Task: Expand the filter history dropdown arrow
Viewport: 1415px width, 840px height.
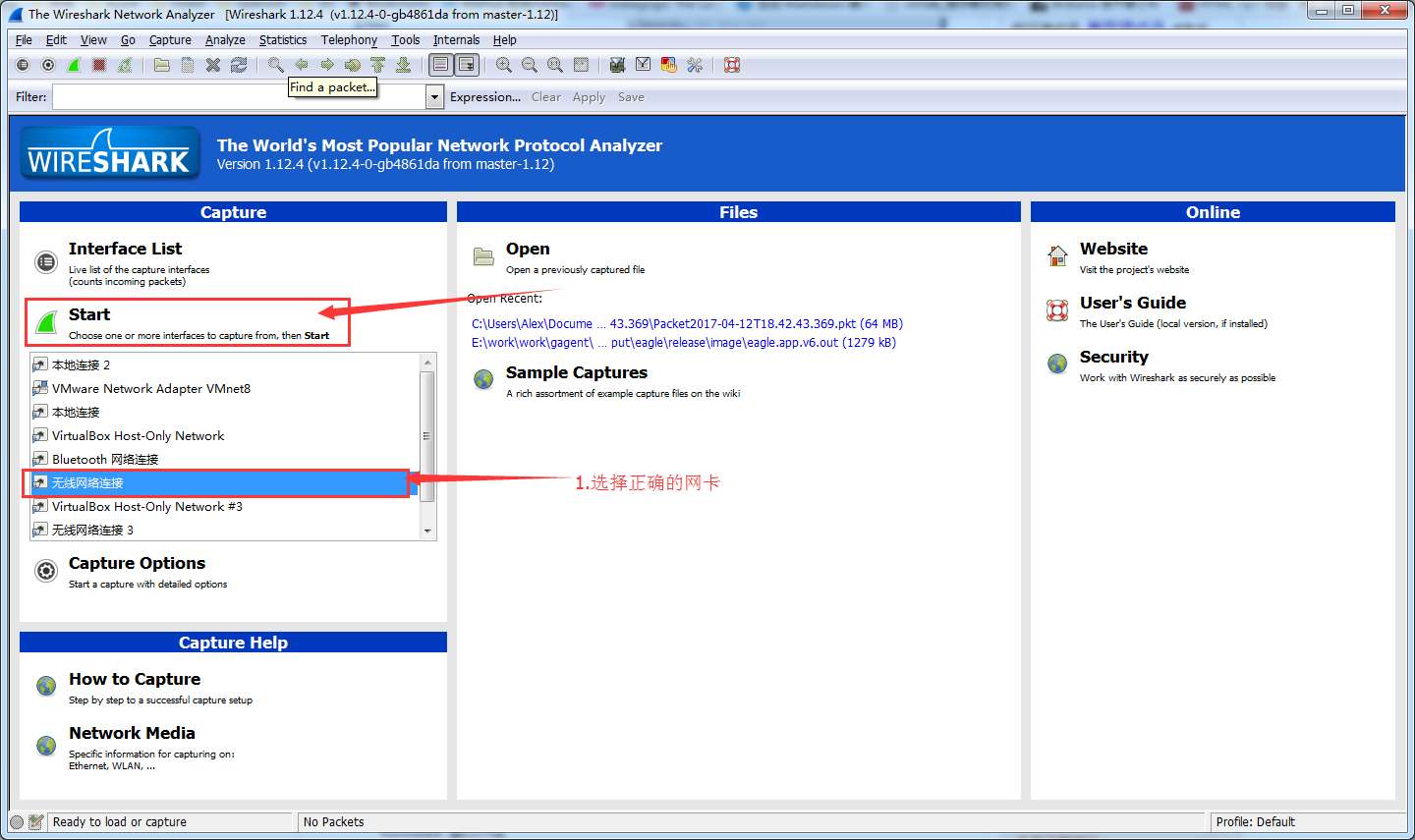Action: (434, 97)
